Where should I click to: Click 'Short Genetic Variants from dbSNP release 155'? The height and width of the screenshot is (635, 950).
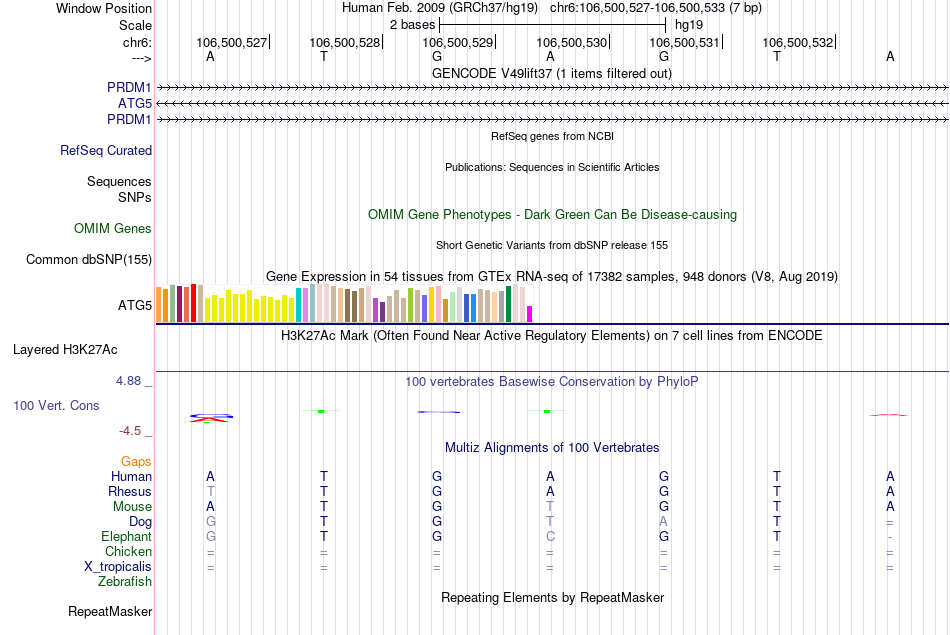(552, 245)
